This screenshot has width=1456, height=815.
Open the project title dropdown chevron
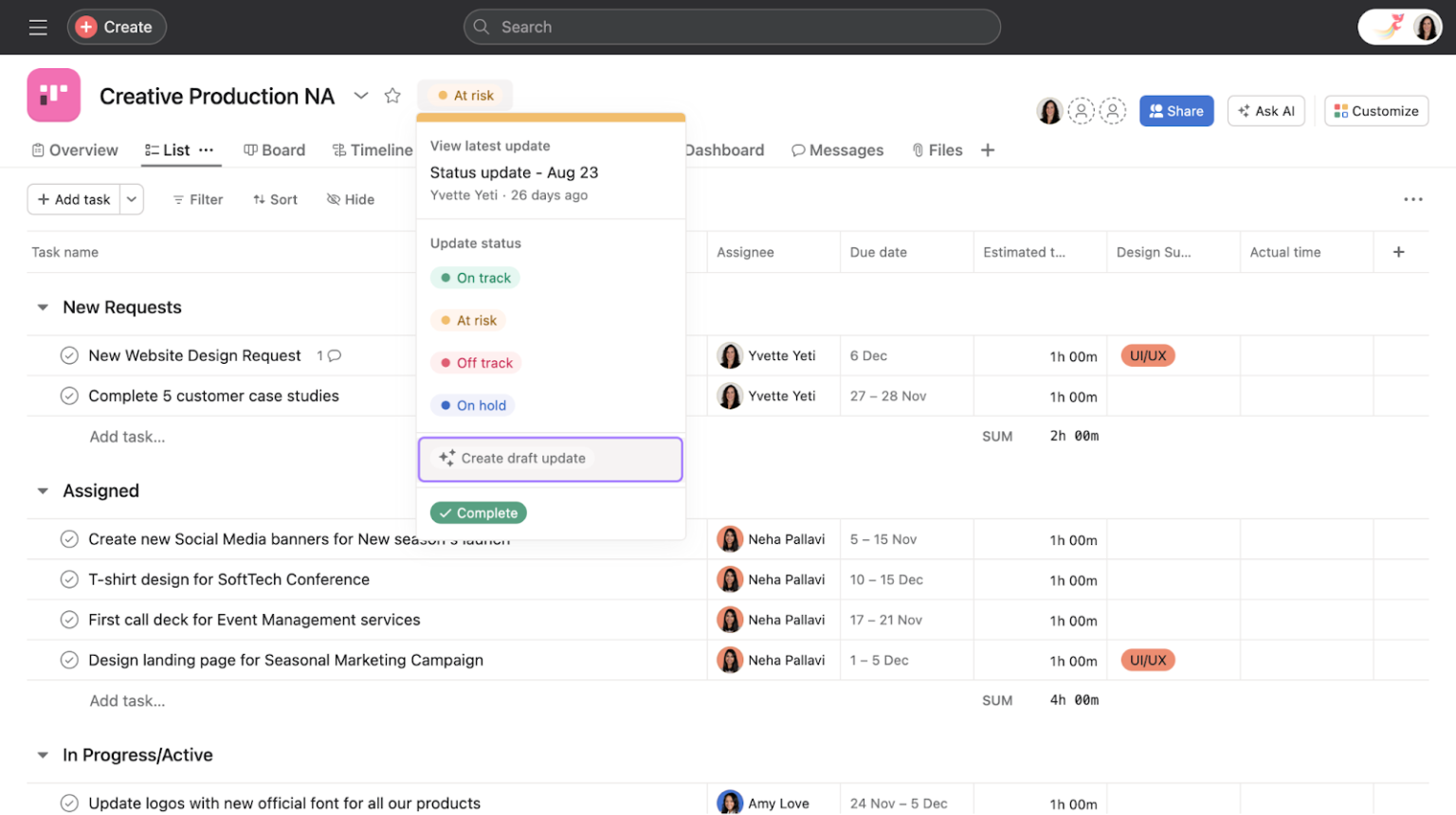coord(361,95)
